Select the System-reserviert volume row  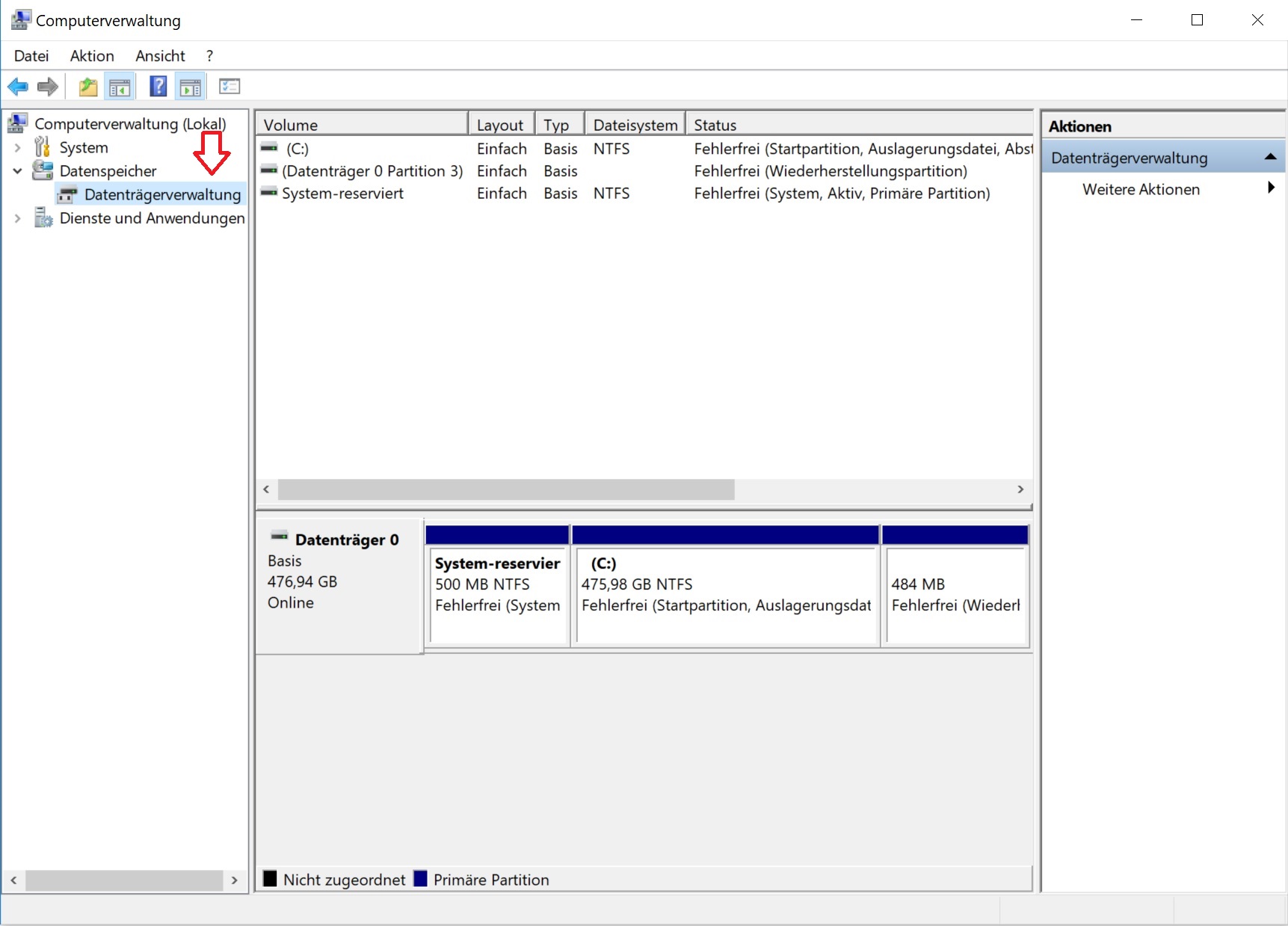pos(342,194)
